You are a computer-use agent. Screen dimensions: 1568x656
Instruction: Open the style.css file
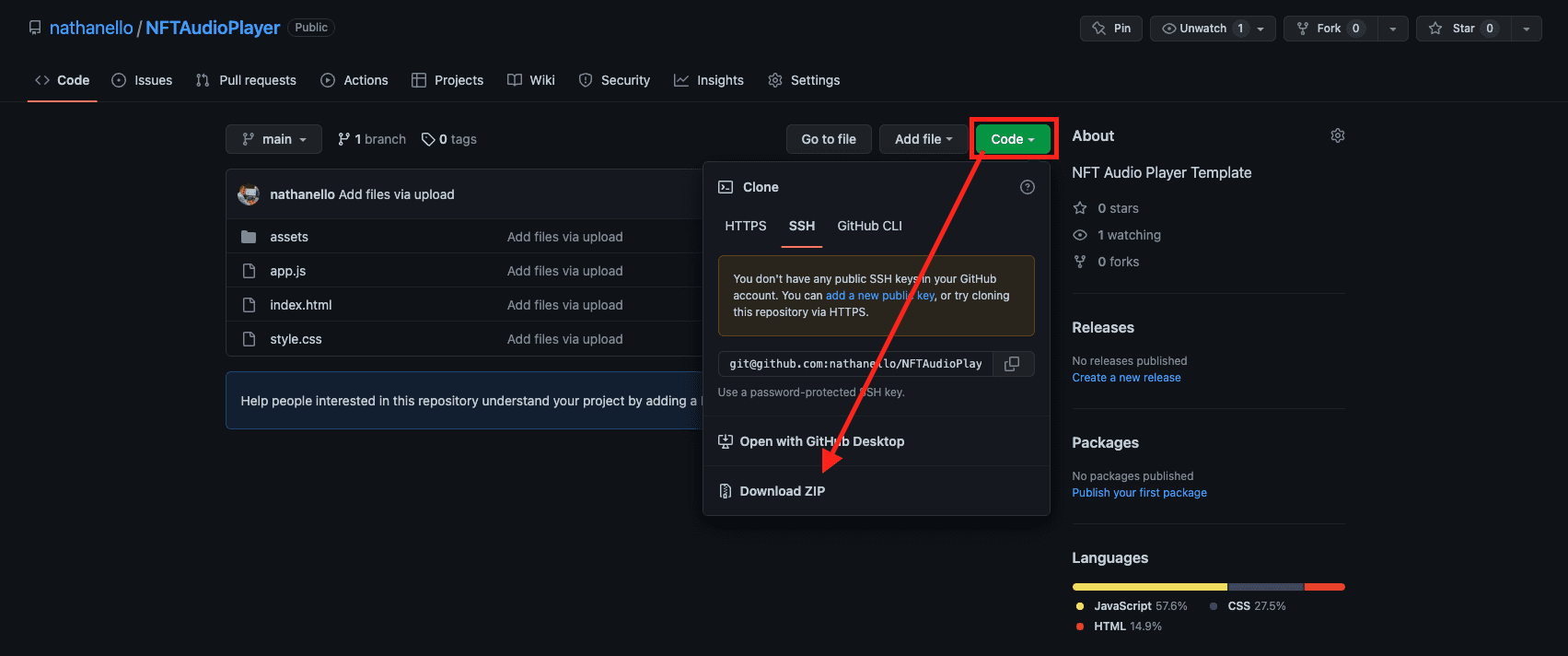296,339
